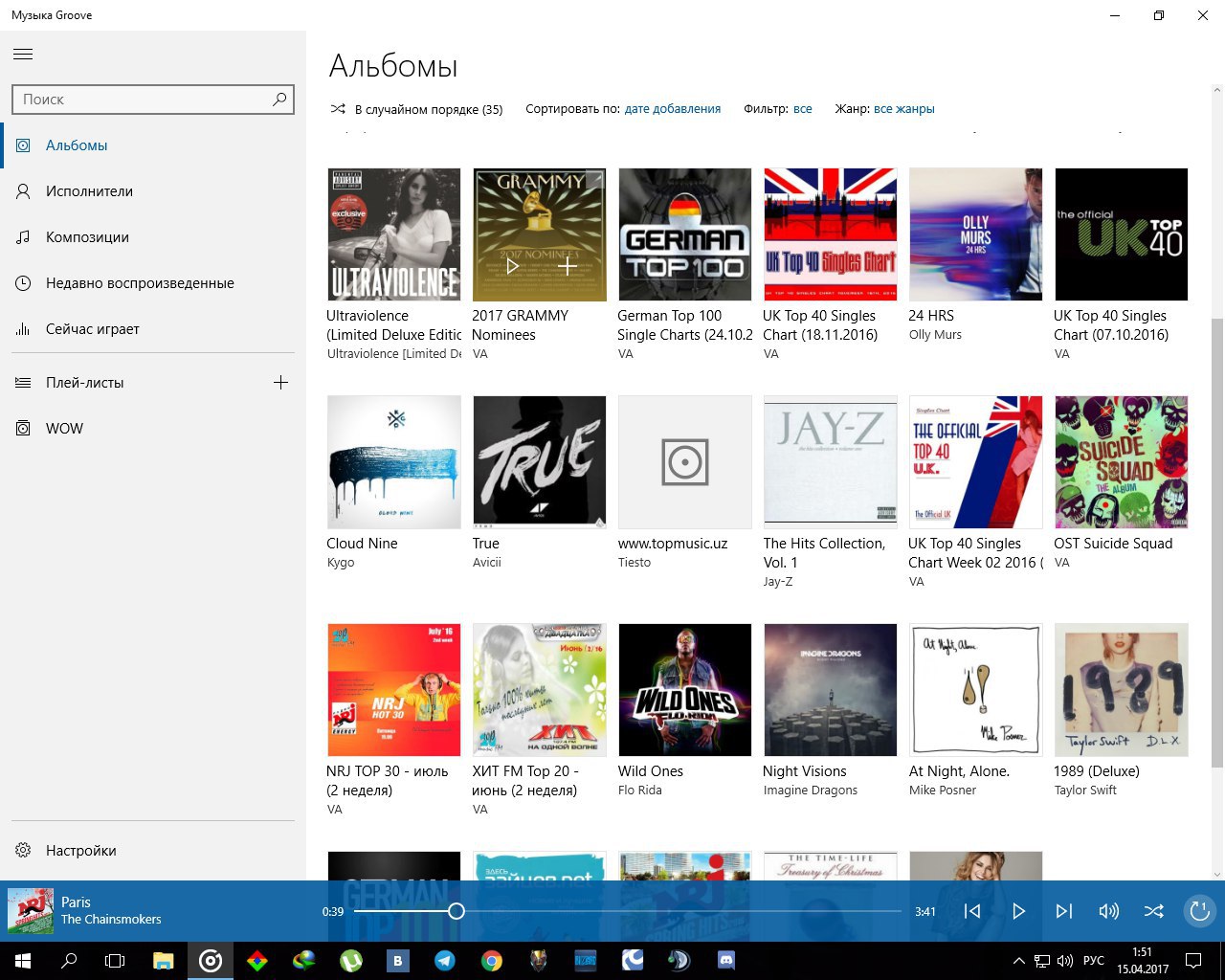Click Mike Posner artist name

tap(943, 791)
